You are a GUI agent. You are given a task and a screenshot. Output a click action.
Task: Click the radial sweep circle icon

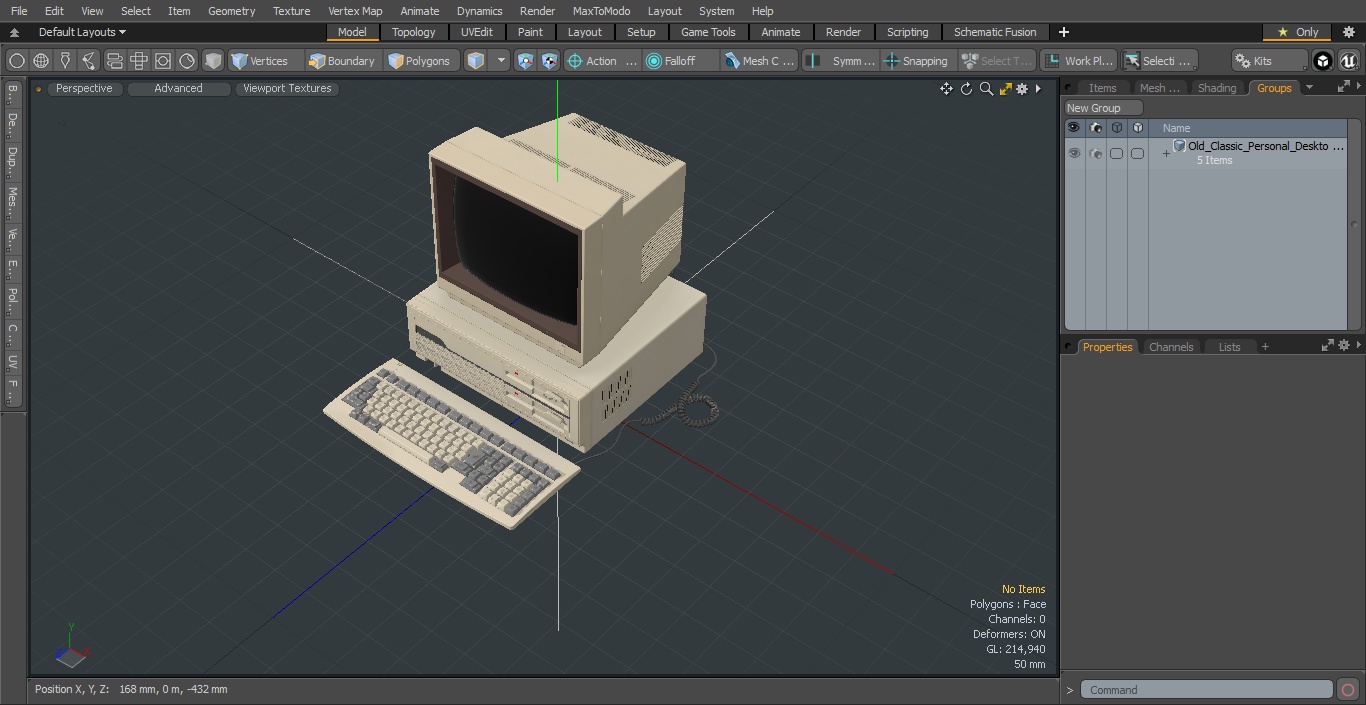pos(187,61)
